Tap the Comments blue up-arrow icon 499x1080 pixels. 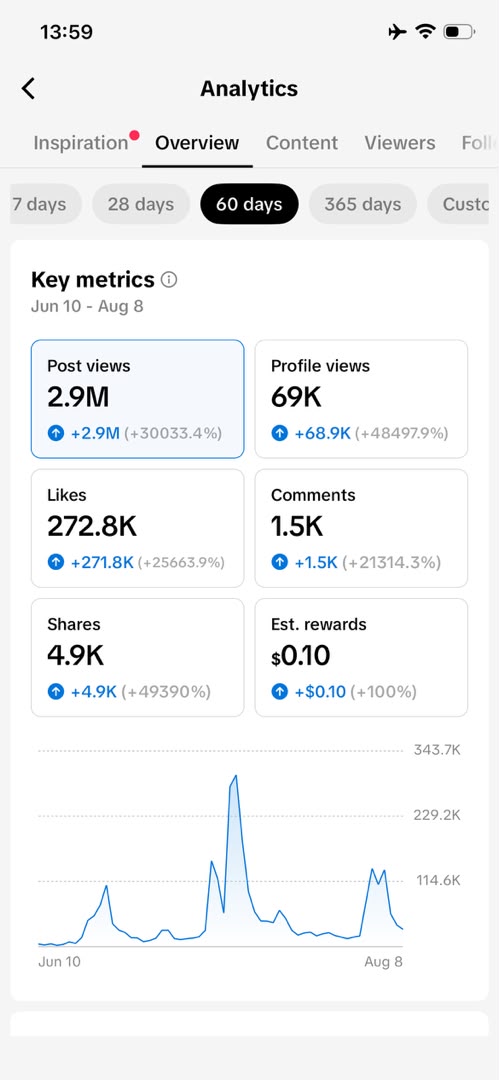[x=279, y=563]
